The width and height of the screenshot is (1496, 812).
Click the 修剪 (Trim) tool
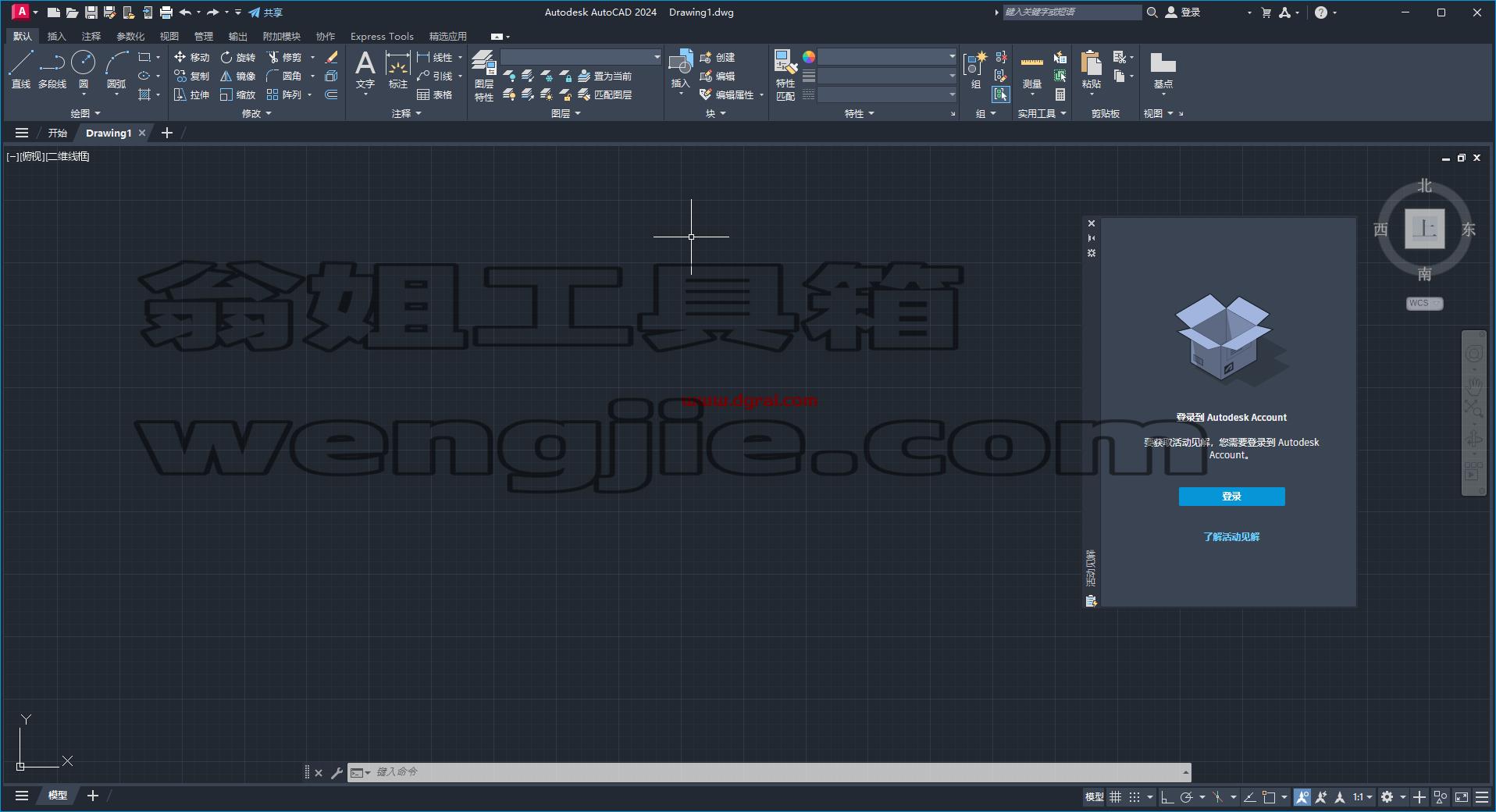coord(284,57)
